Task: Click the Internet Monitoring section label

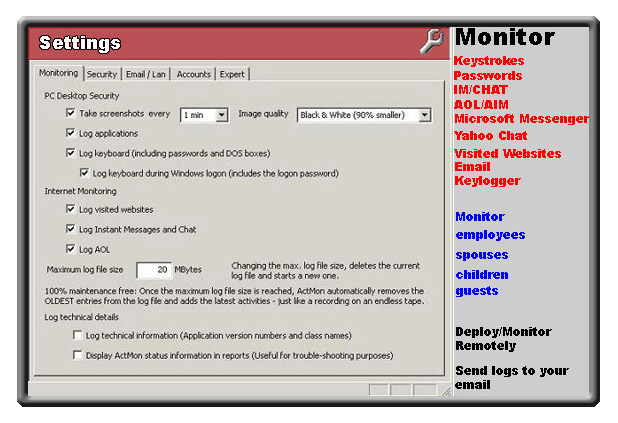Action: tap(80, 191)
